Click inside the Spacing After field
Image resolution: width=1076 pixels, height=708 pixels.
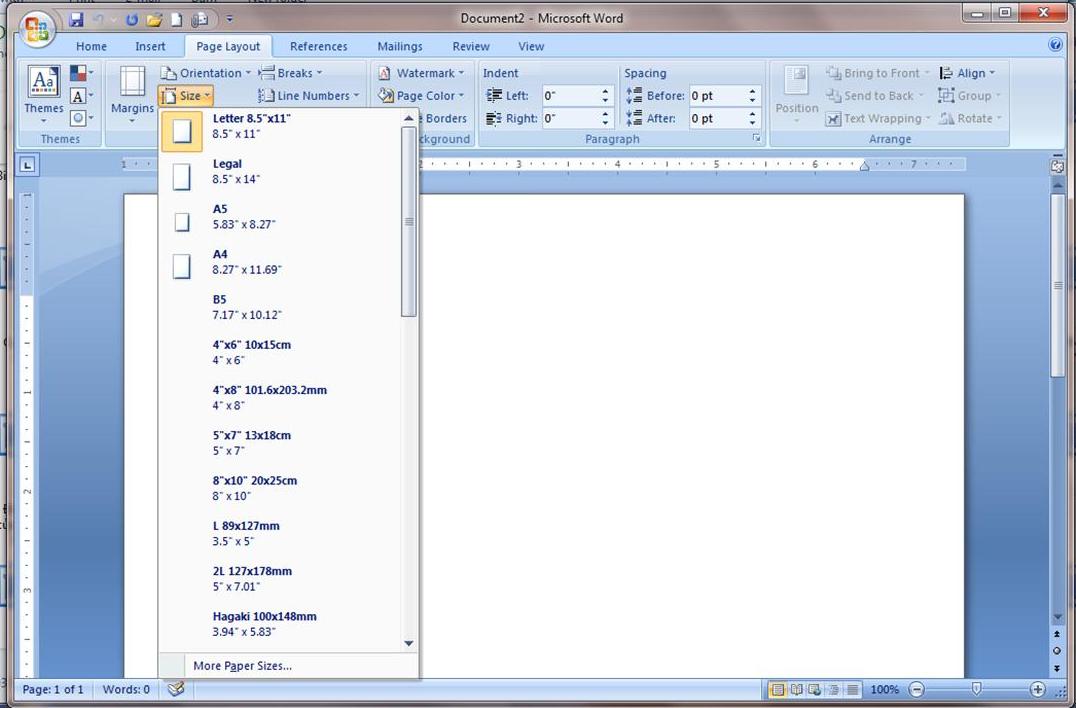click(718, 118)
